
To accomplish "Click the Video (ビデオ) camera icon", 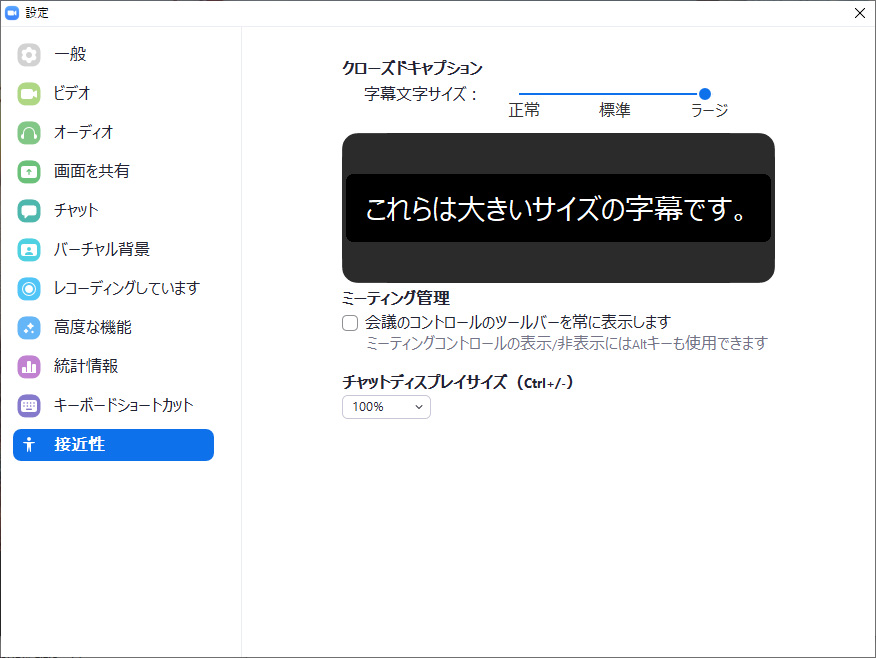I will pyautogui.click(x=29, y=94).
